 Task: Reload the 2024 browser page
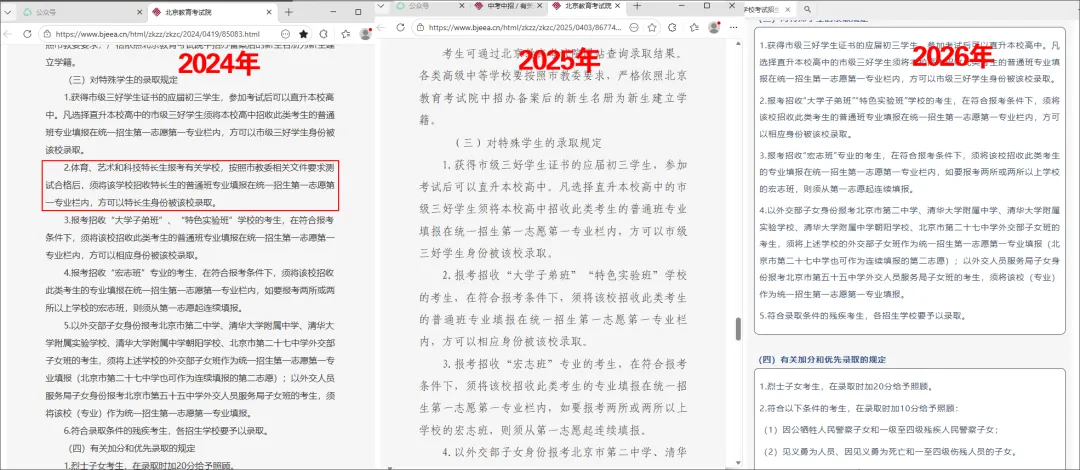[x=28, y=34]
